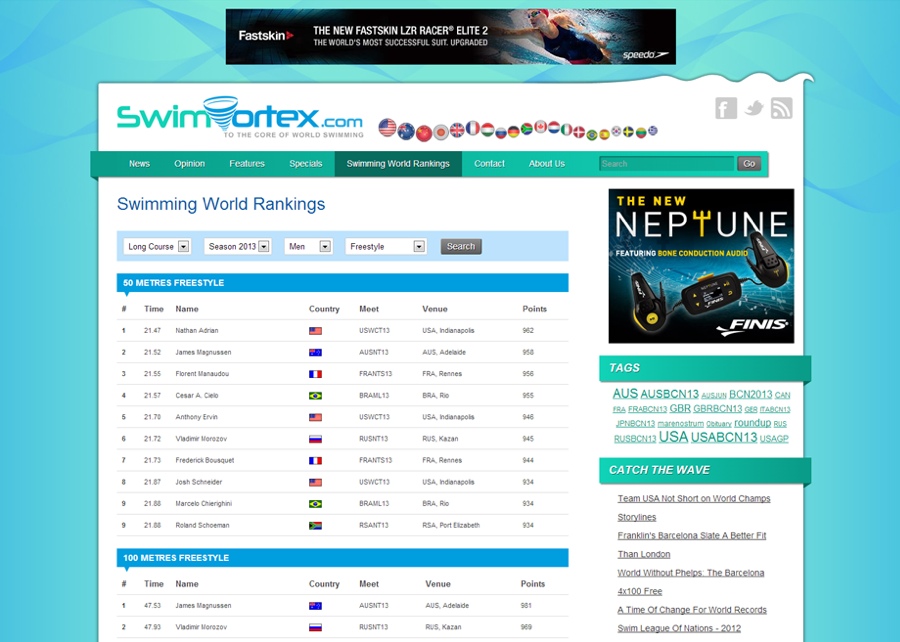Open the Facebook page icon

pos(726,108)
